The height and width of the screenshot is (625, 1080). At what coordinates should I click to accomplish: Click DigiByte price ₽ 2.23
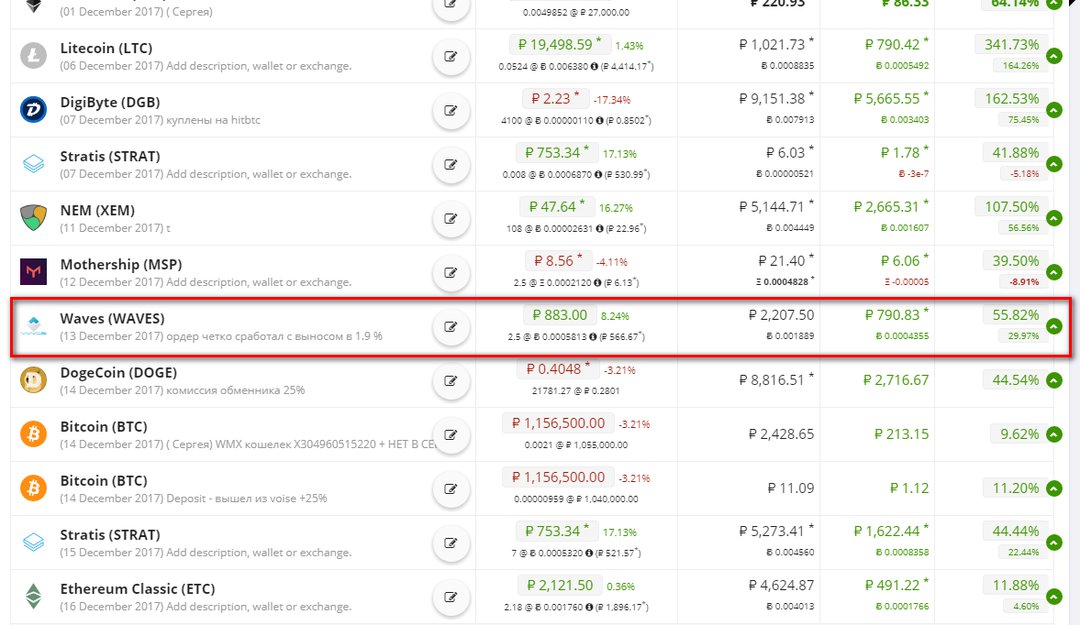(x=555, y=99)
